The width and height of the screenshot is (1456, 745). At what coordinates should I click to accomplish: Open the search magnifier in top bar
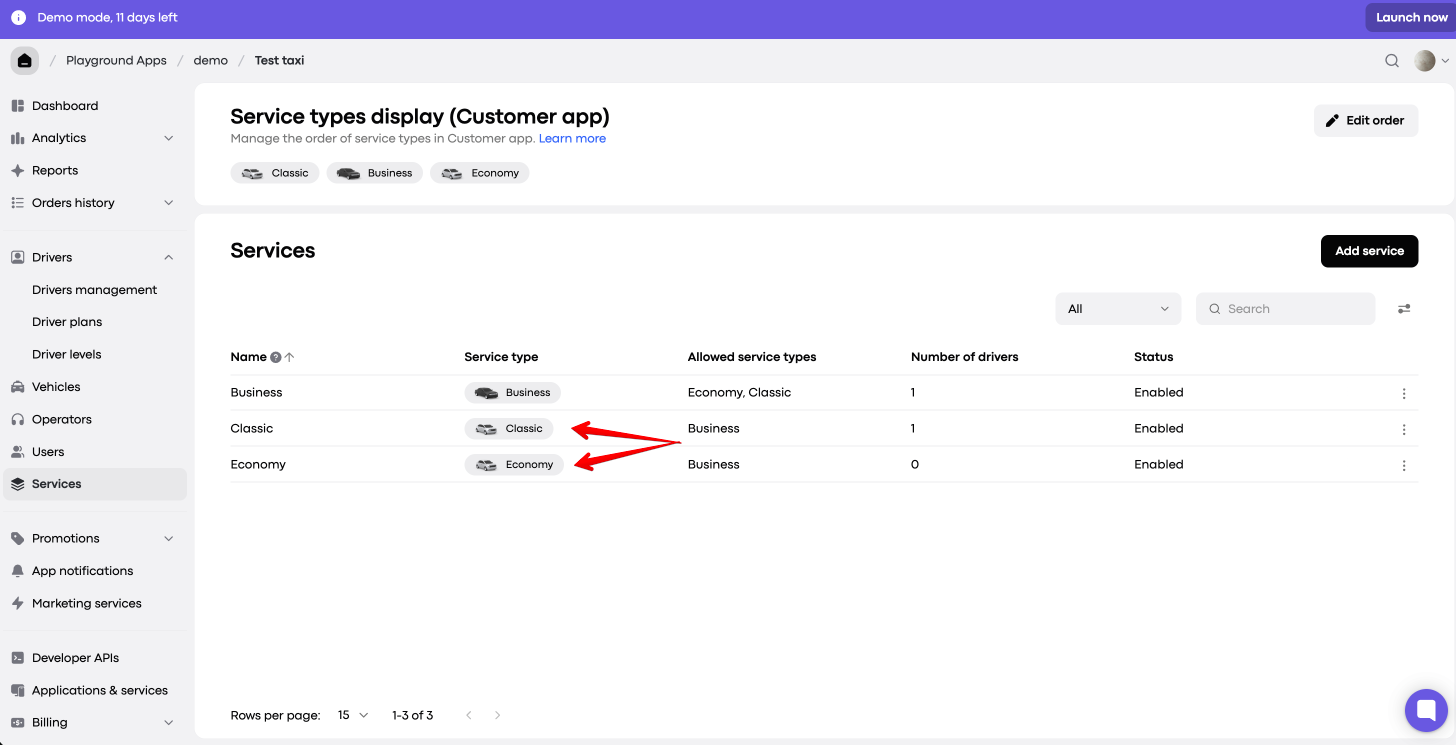(x=1392, y=61)
